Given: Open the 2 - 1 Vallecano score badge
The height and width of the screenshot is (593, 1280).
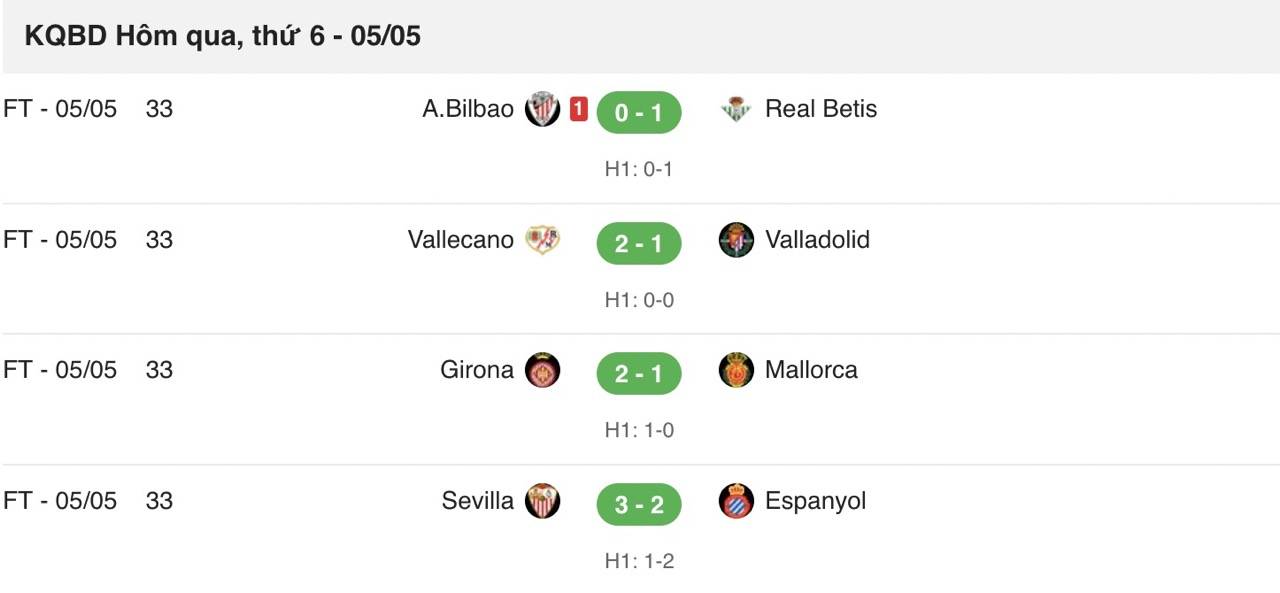Looking at the screenshot, I should (x=638, y=243).
